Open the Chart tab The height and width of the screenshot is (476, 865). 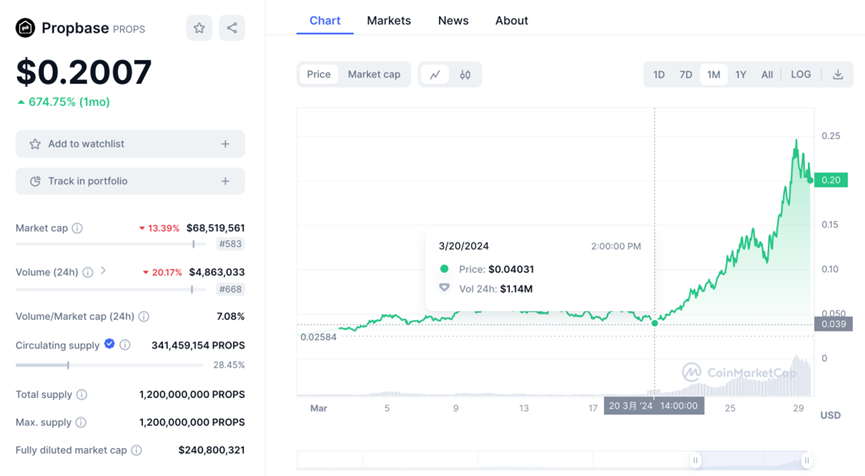click(x=325, y=20)
